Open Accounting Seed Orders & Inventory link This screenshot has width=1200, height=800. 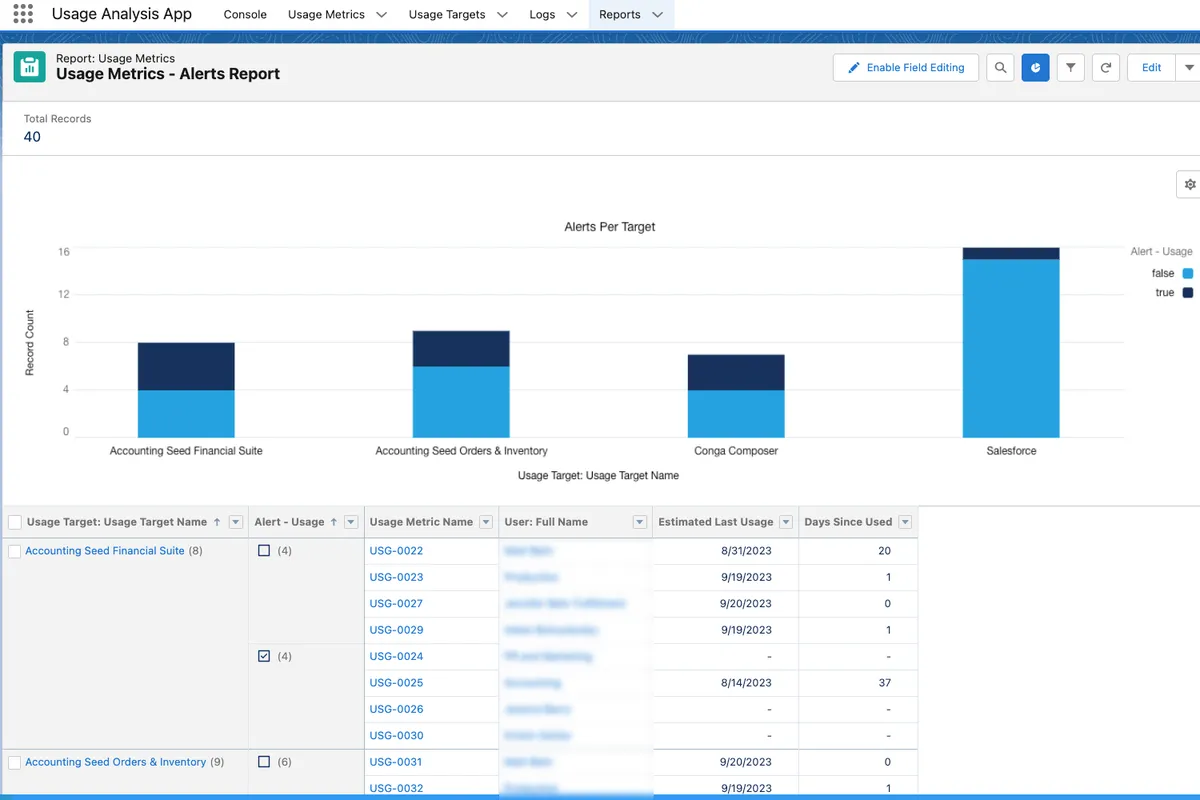[x=116, y=762]
